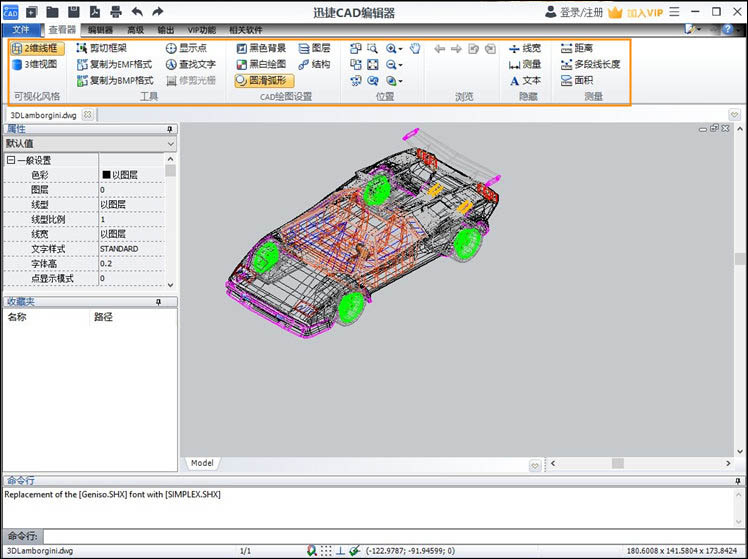The width and height of the screenshot is (748, 559).
Task: Toggle 圆滑弧形 smooth arcs
Action: coord(264,81)
